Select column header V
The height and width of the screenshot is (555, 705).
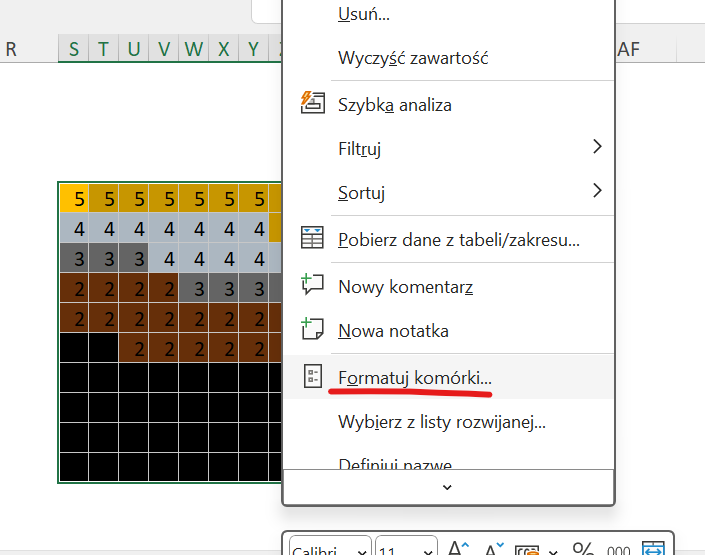click(x=164, y=49)
